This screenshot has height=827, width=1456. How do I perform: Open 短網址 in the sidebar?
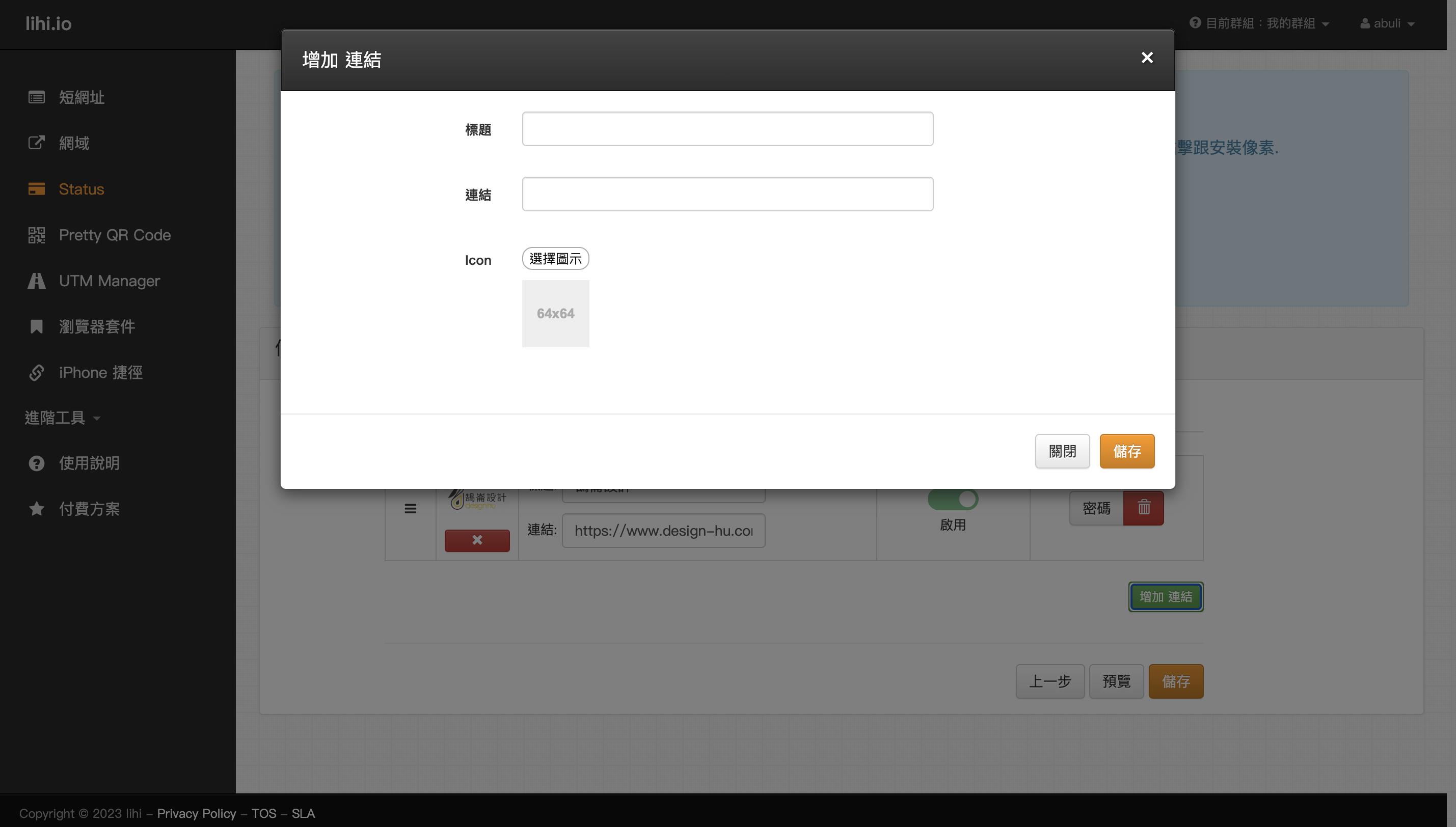pyautogui.click(x=82, y=98)
